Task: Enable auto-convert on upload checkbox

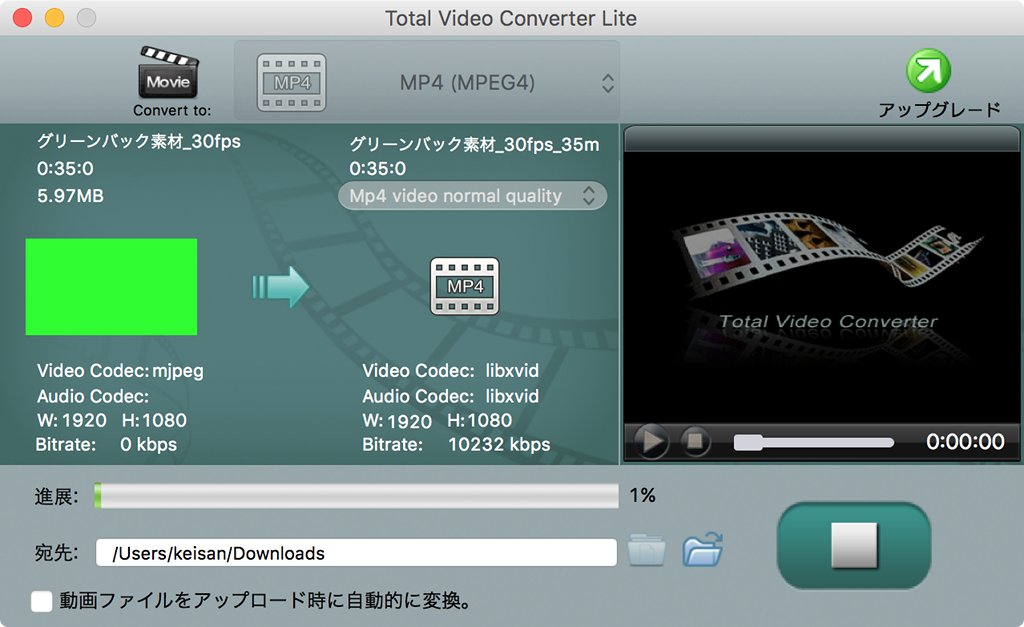Action: point(42,601)
